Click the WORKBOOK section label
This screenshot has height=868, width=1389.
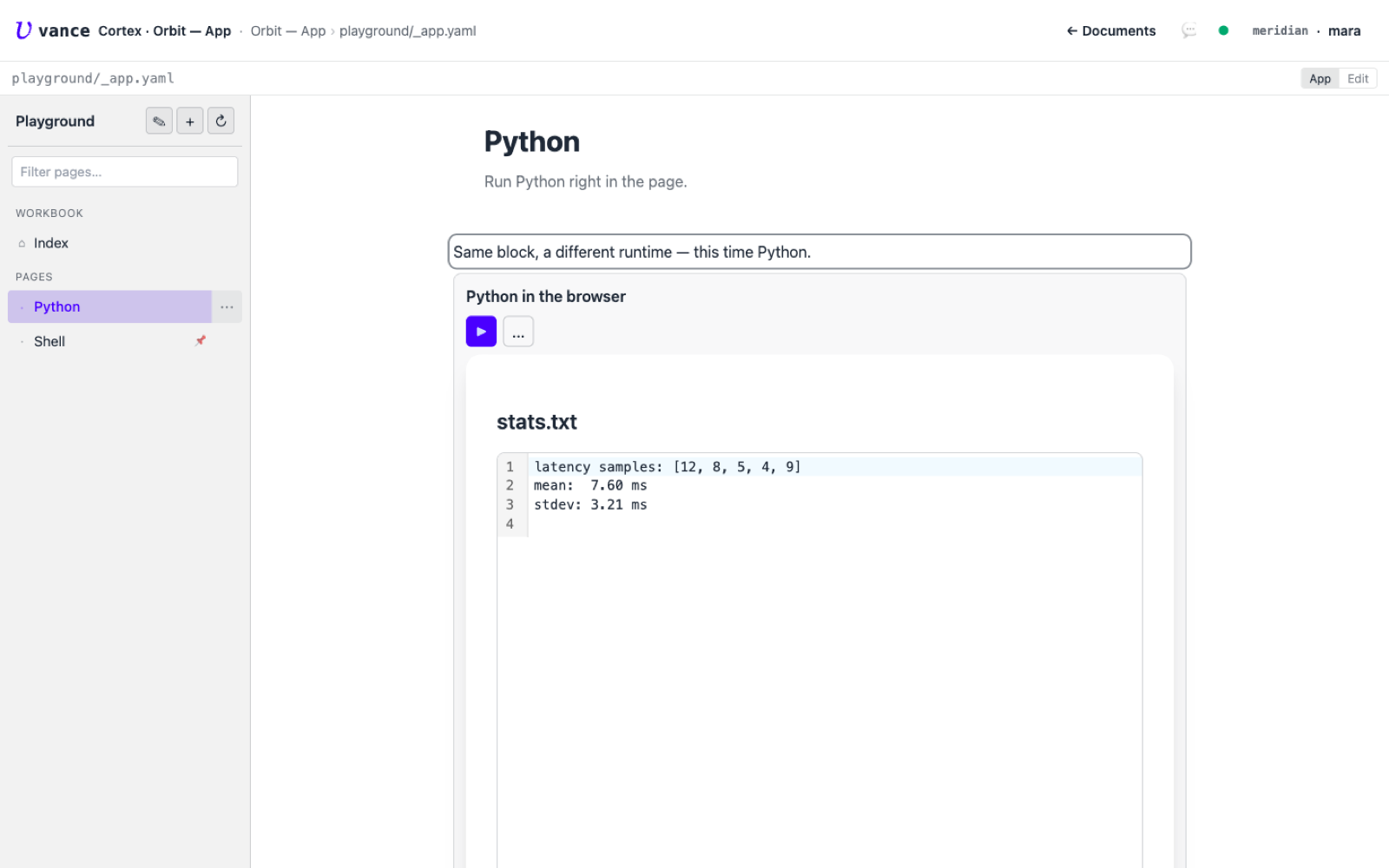pyautogui.click(x=49, y=214)
